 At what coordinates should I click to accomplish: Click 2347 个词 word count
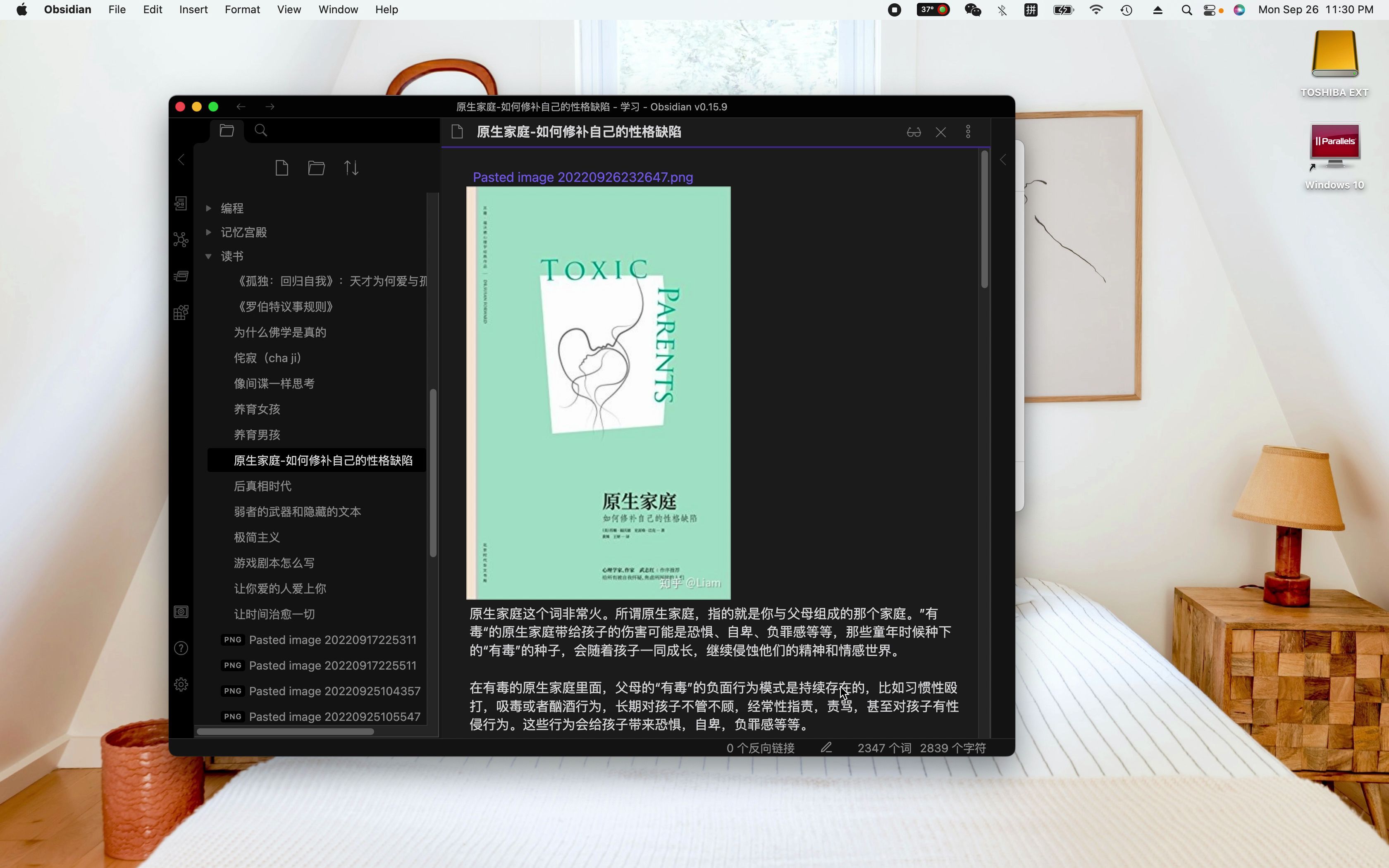pos(884,748)
